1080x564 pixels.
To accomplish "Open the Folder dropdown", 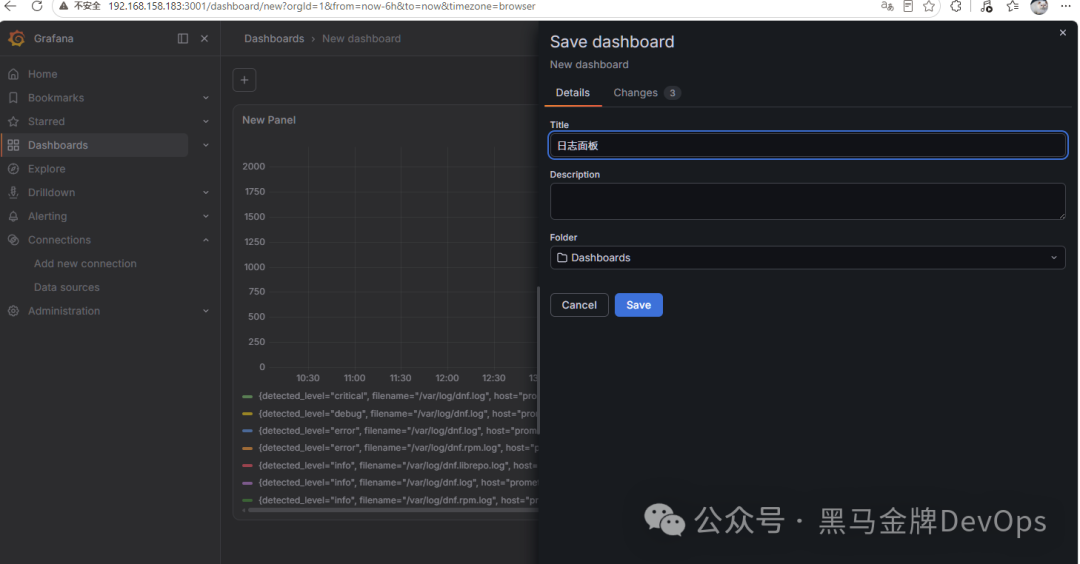I will point(808,258).
